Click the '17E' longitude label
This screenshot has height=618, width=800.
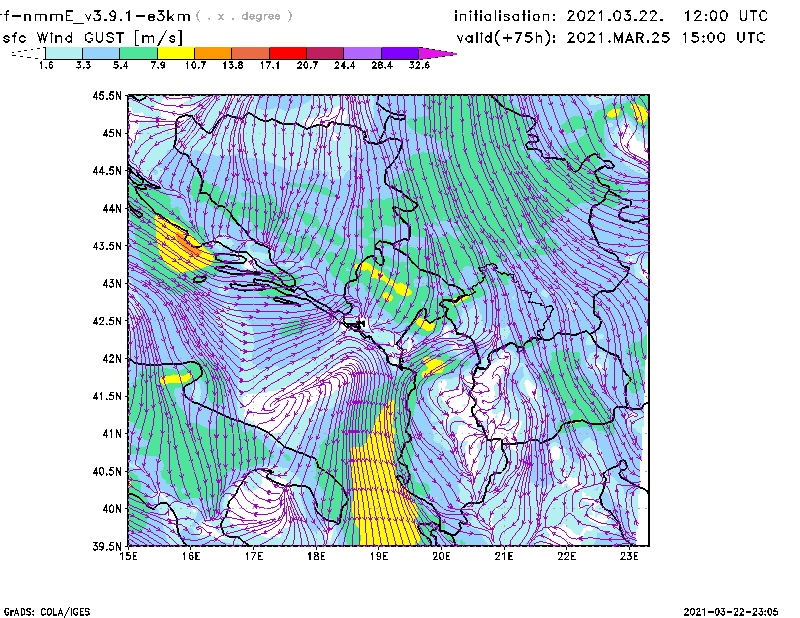(254, 556)
